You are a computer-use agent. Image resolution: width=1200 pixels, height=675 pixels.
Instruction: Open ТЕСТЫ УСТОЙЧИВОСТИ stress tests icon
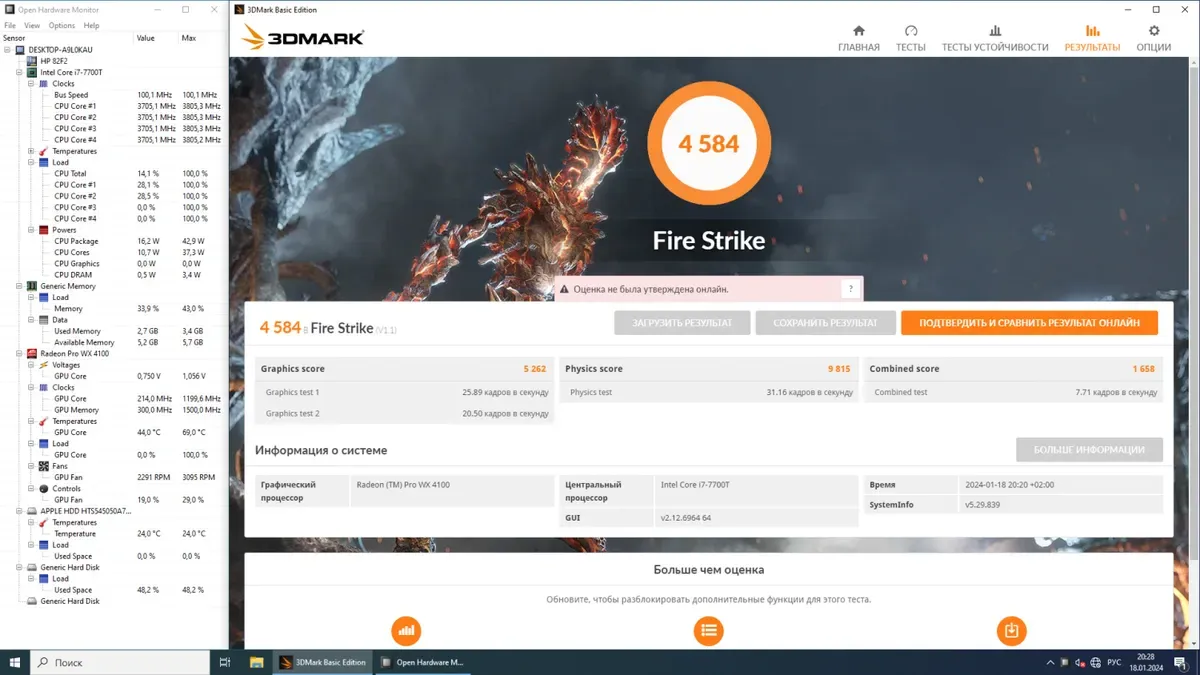coord(994,31)
